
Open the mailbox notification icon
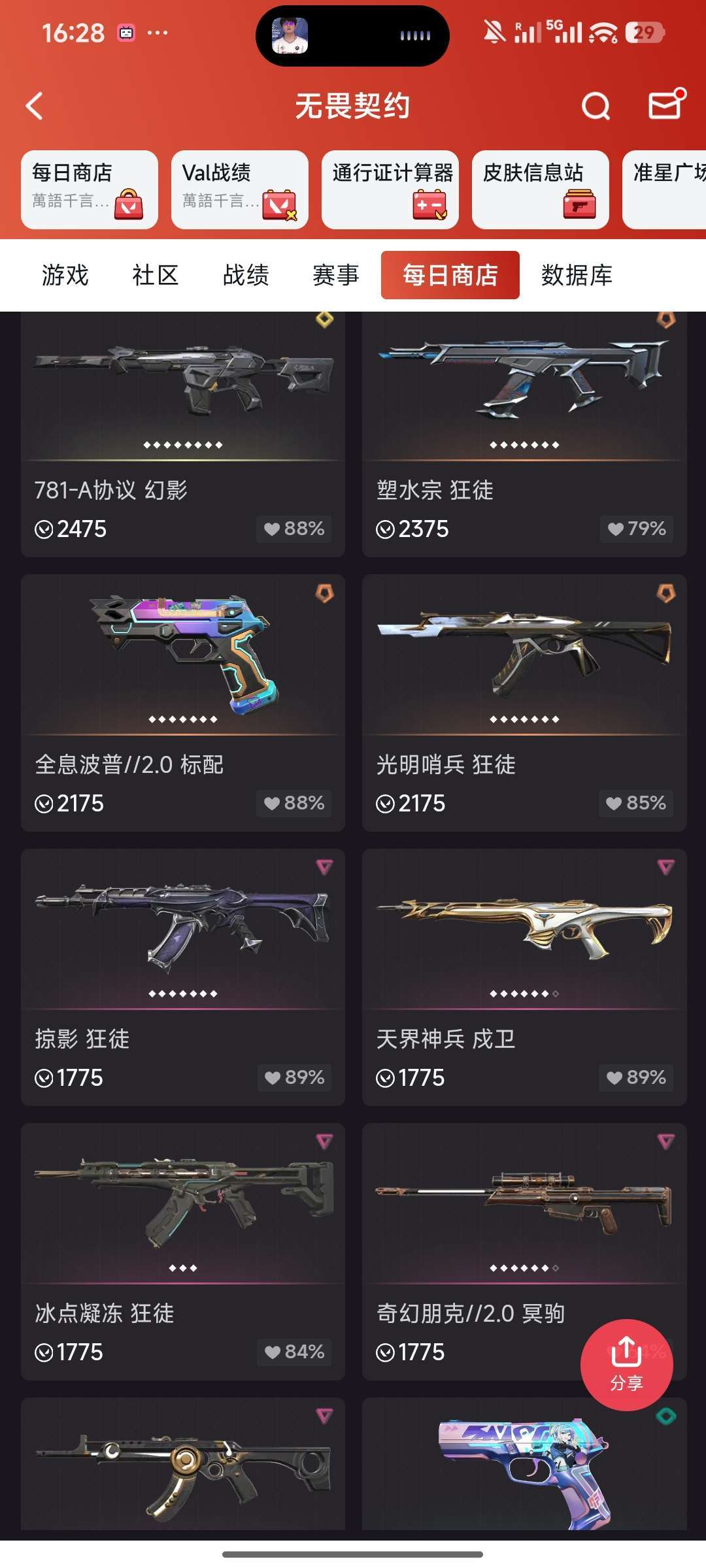[666, 105]
